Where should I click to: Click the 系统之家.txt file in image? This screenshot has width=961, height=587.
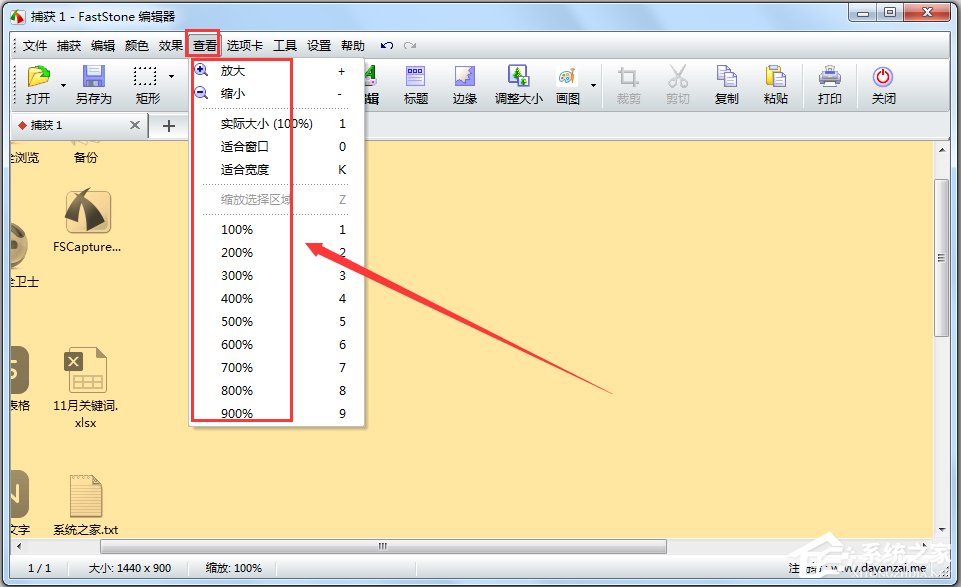[x=86, y=504]
